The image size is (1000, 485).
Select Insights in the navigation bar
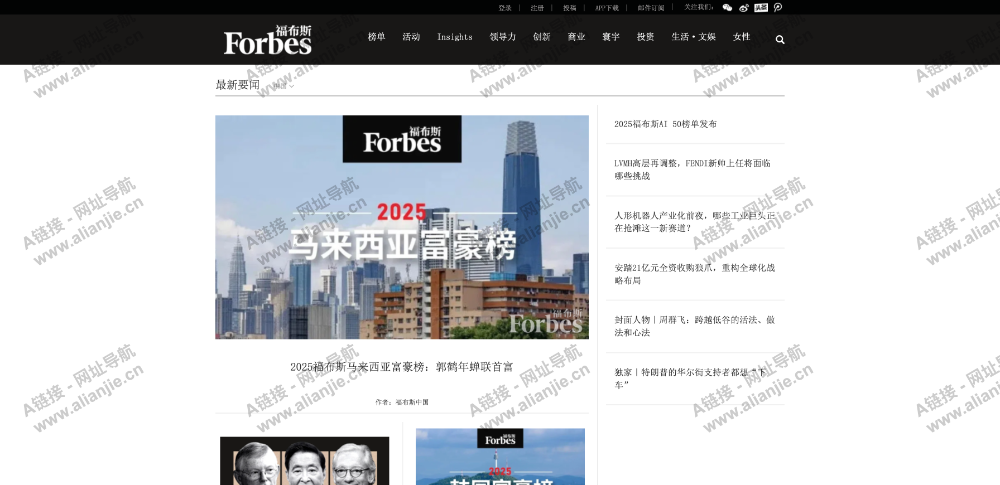(x=454, y=37)
